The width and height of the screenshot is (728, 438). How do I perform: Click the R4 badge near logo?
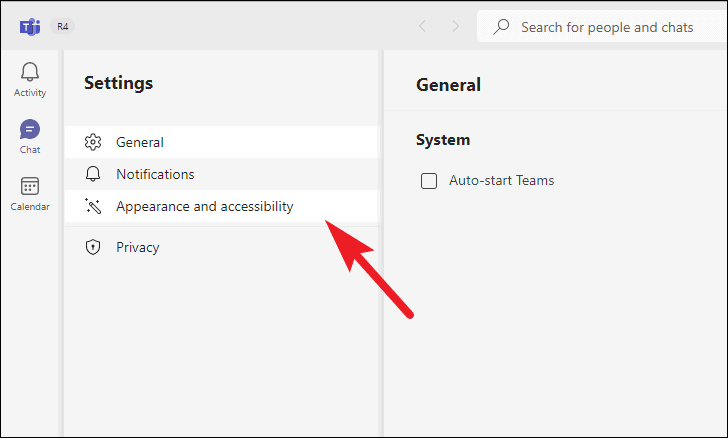[x=63, y=26]
